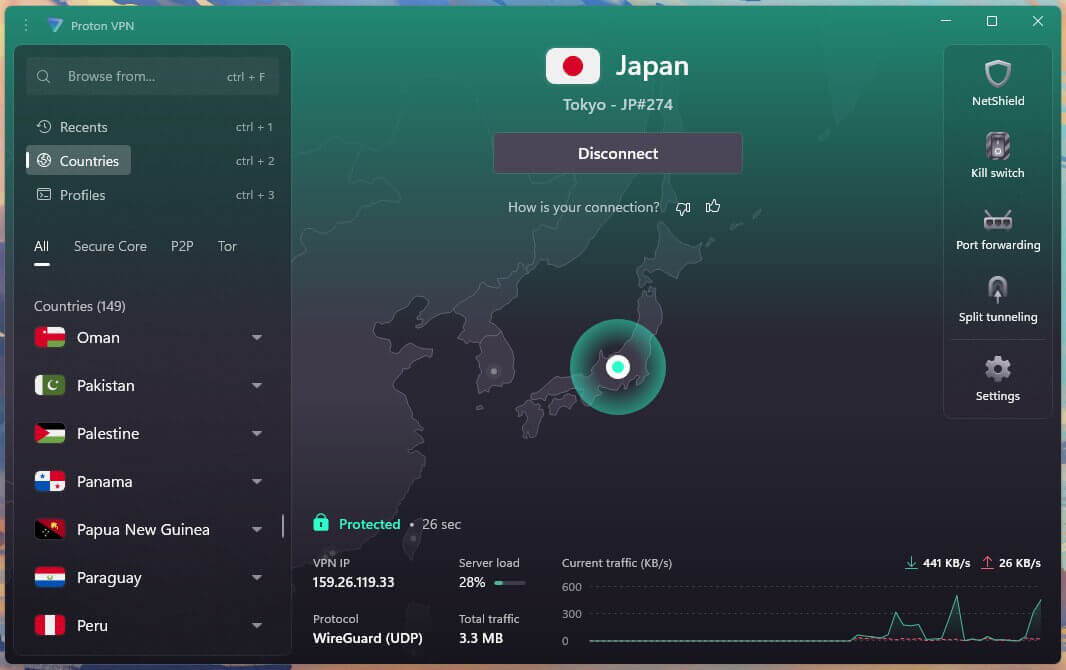Screen dimensions: 1066x670
Task: Switch to the P2P tab
Action: 182,246
